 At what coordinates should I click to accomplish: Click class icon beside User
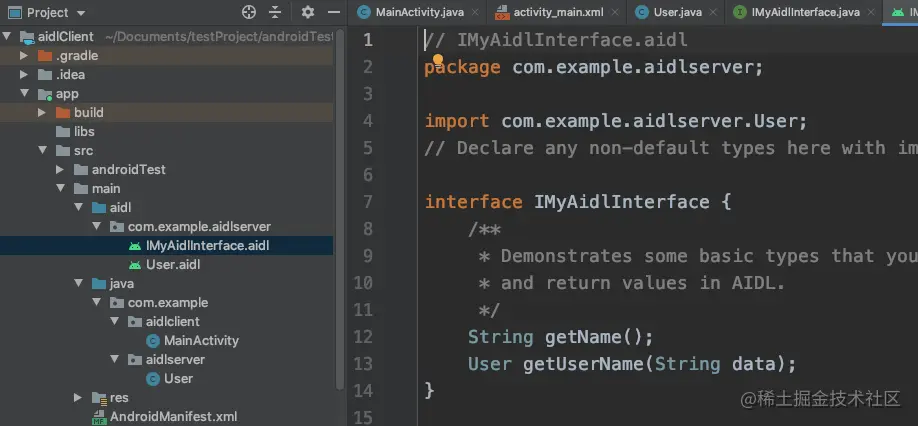click(x=153, y=379)
